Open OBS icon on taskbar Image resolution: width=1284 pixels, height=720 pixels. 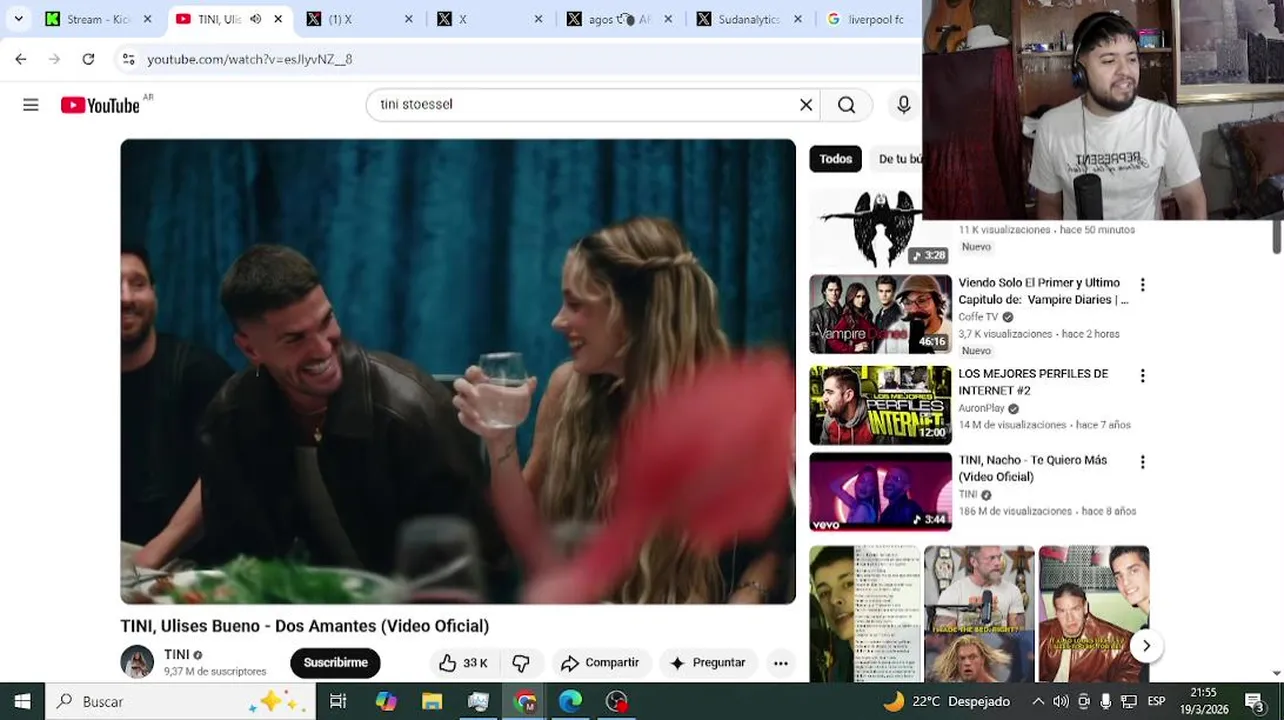(617, 701)
